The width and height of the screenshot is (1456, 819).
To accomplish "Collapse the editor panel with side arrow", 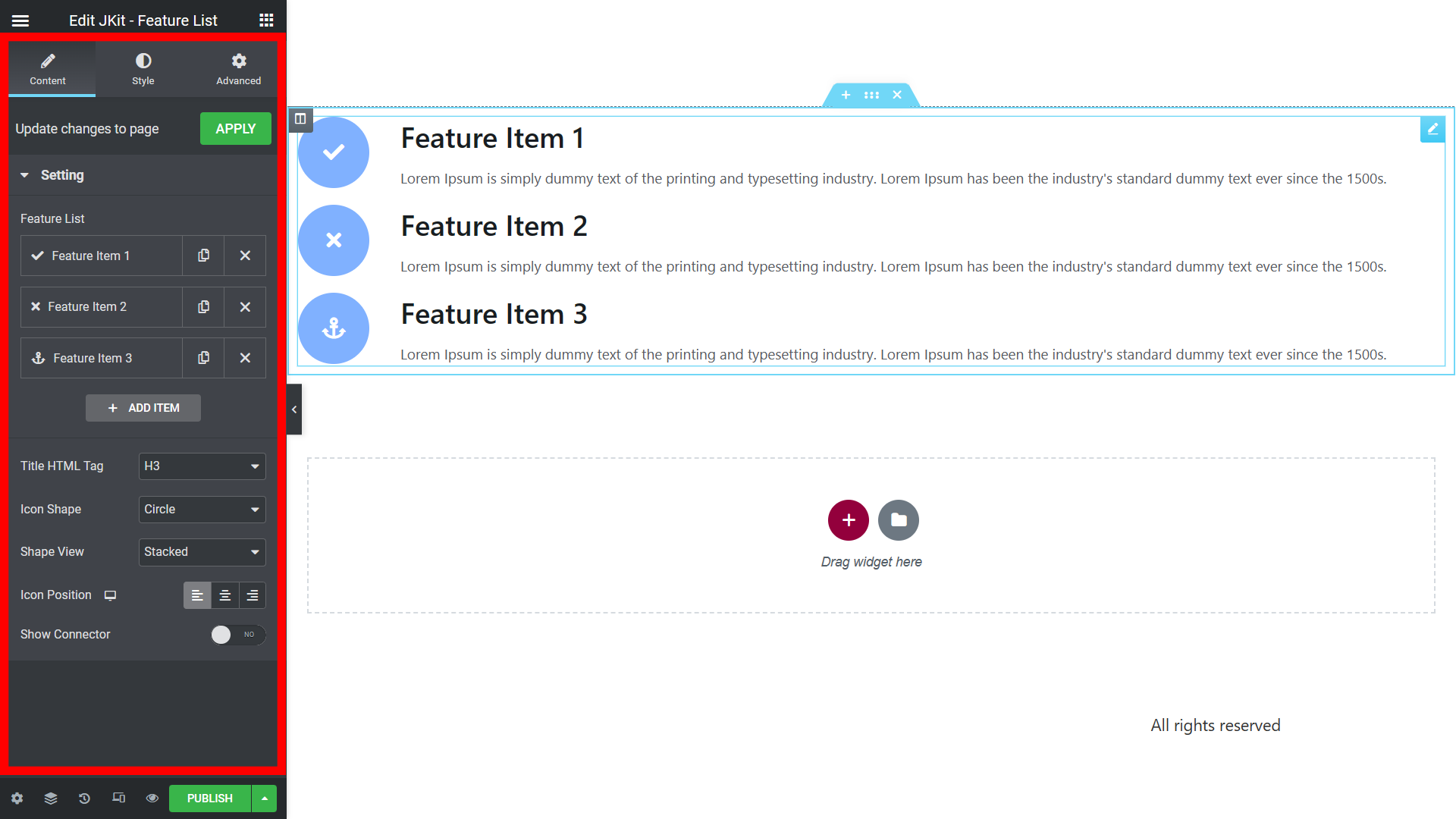I will click(x=294, y=409).
